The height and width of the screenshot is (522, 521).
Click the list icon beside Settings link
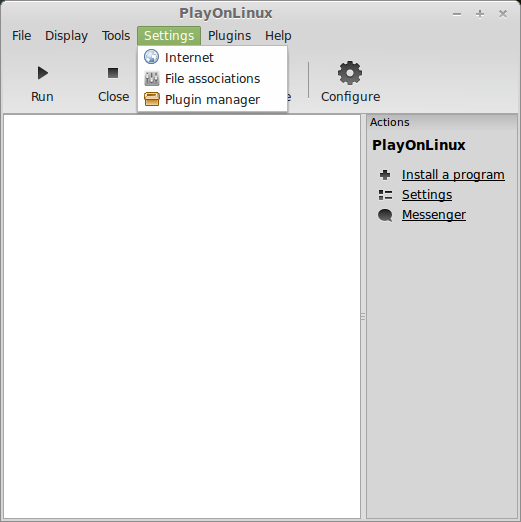(385, 195)
